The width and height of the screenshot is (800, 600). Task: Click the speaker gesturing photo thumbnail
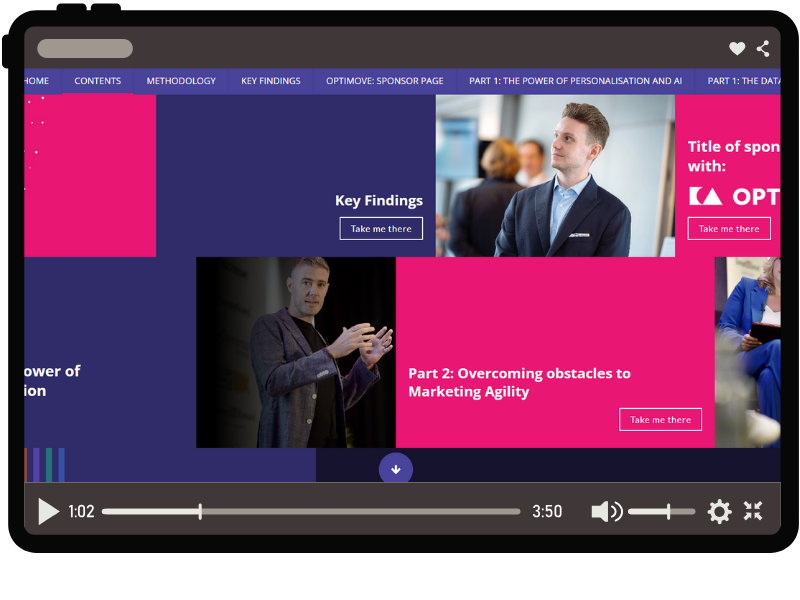coord(296,352)
